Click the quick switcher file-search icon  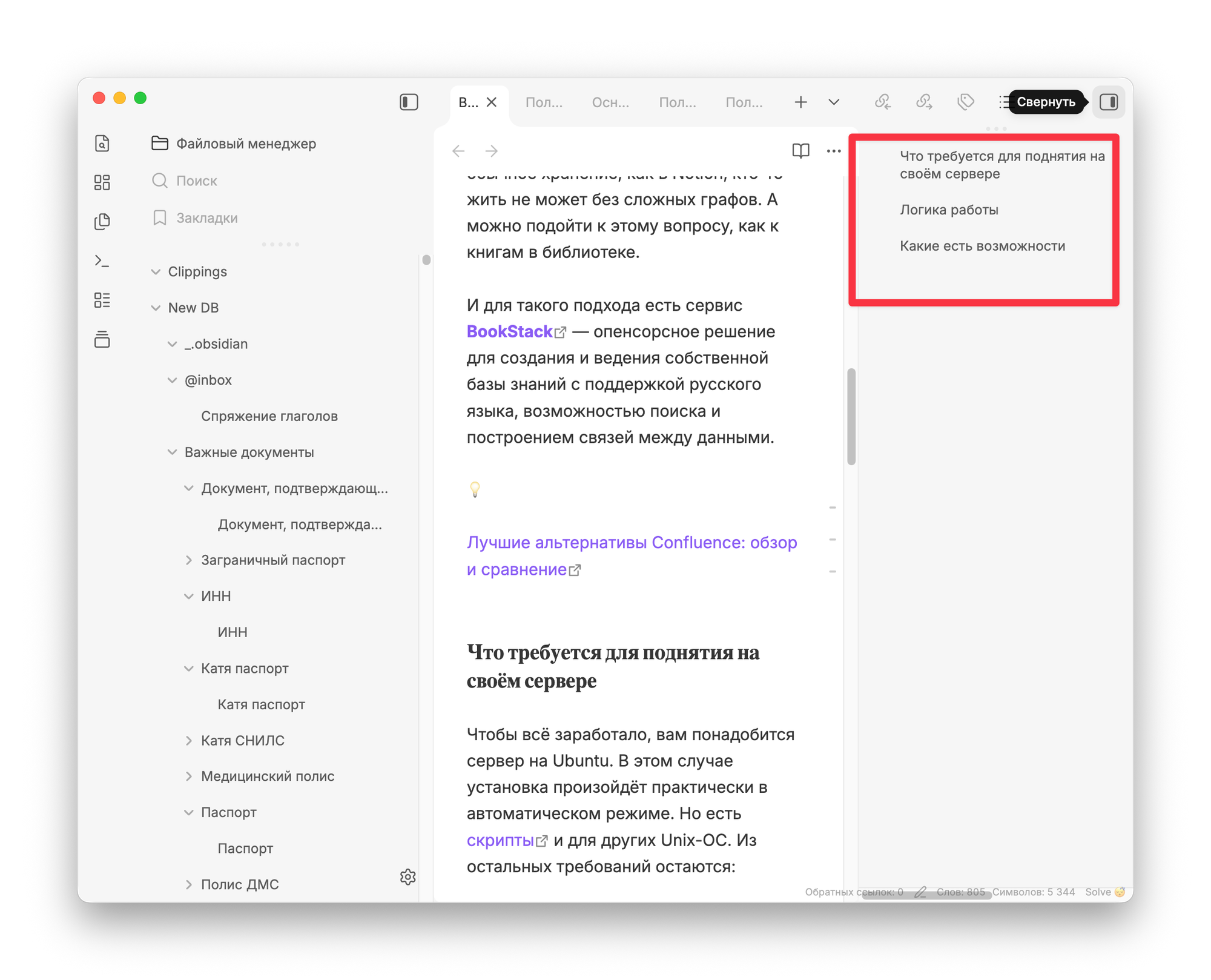click(102, 144)
